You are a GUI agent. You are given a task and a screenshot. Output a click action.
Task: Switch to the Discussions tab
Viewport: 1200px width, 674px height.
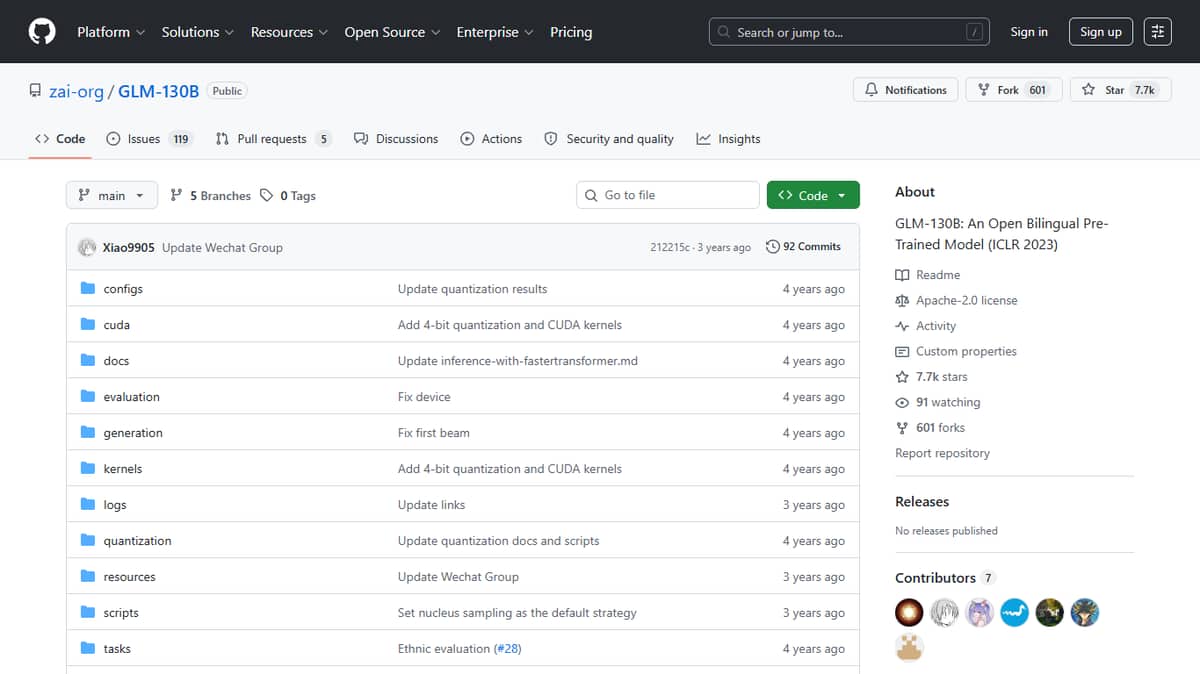tap(396, 139)
